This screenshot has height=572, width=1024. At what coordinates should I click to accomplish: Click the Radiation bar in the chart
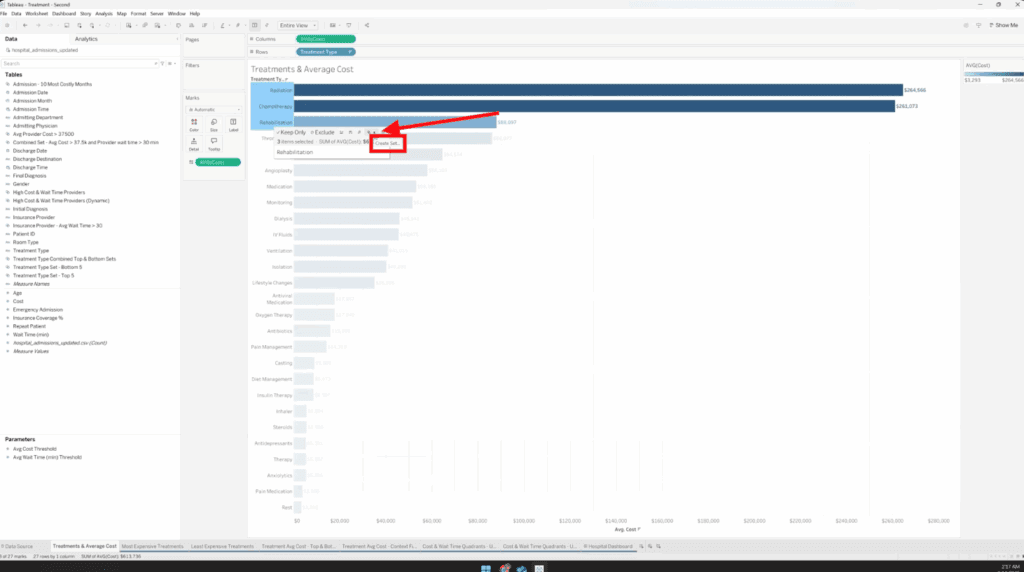pyautogui.click(x=598, y=90)
